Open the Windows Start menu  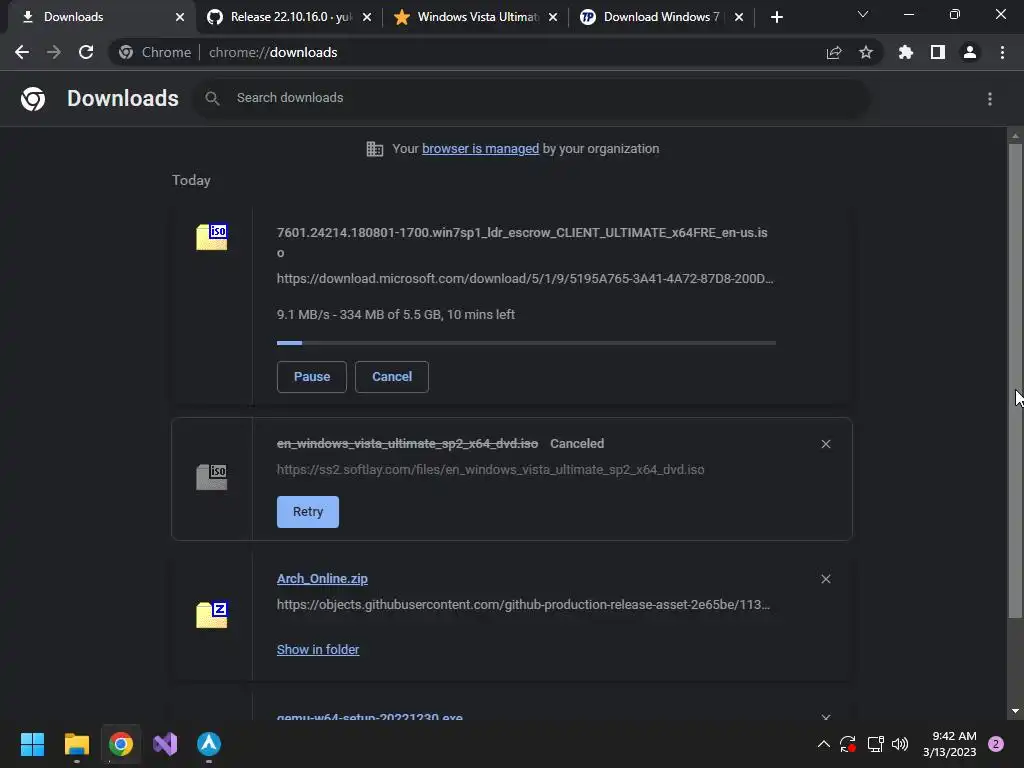pyautogui.click(x=32, y=744)
